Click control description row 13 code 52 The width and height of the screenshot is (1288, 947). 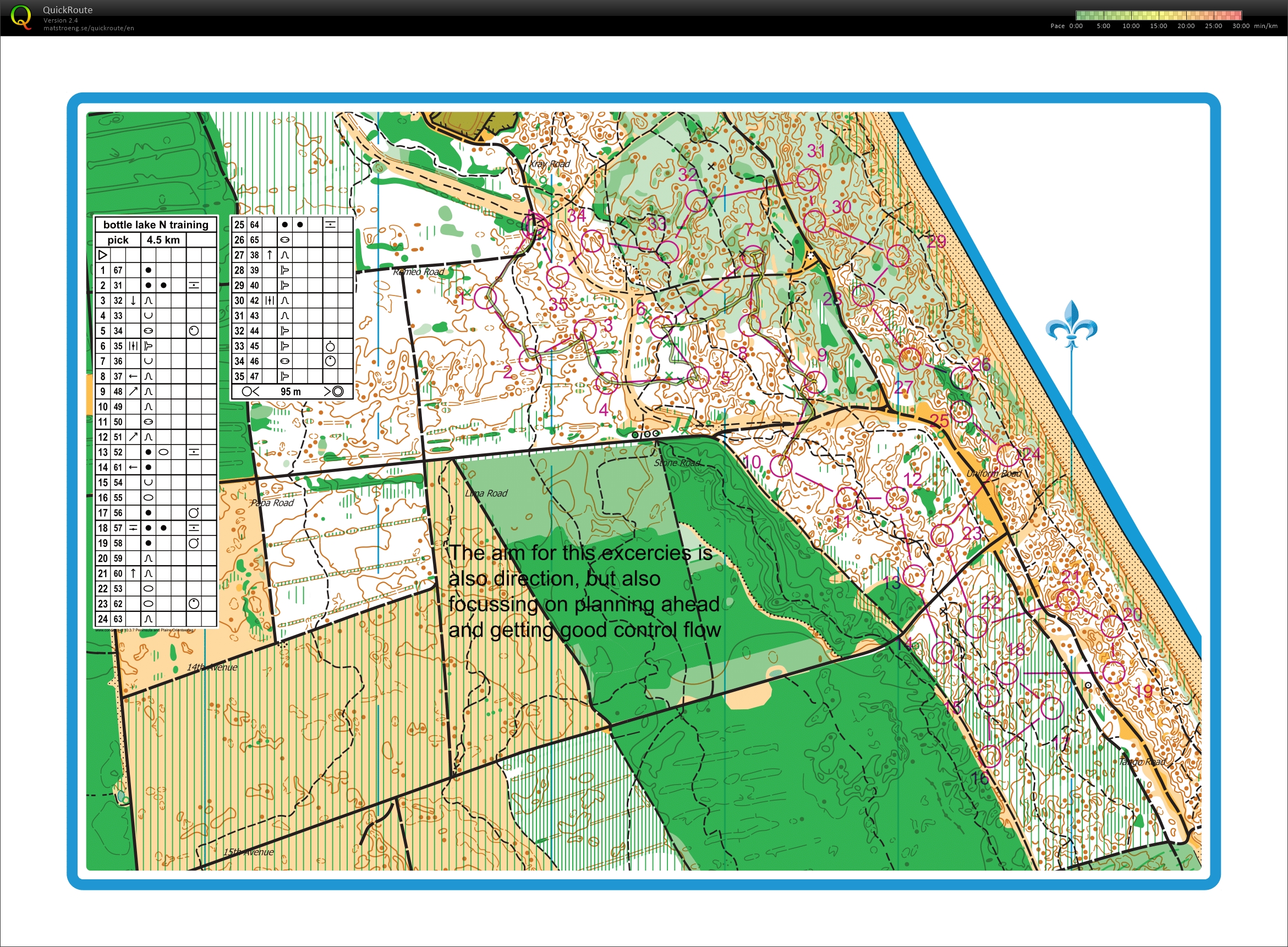click(x=155, y=452)
